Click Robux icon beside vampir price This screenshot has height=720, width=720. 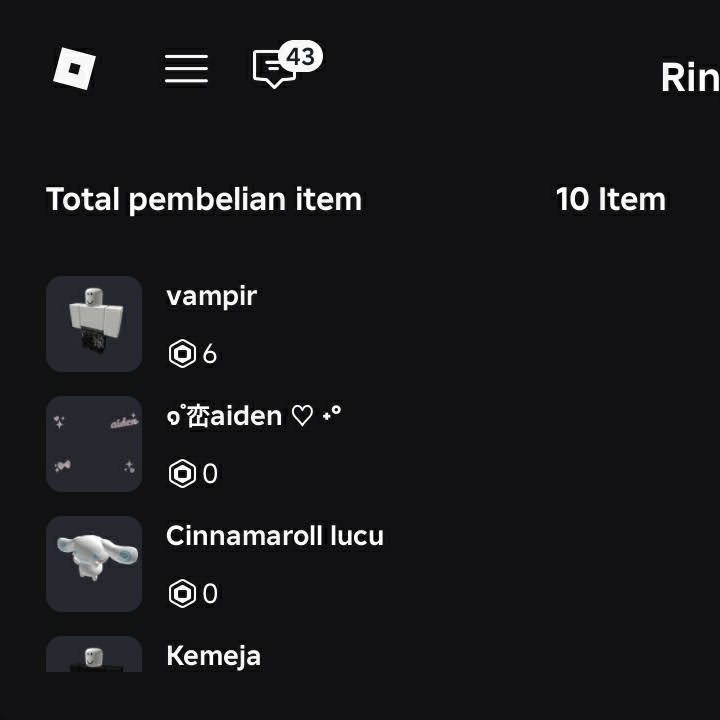[x=182, y=354]
